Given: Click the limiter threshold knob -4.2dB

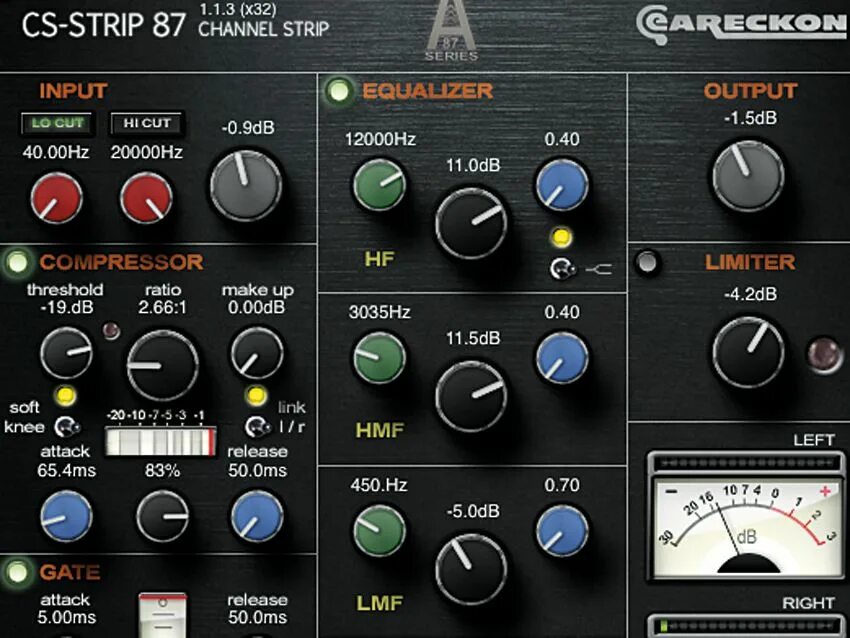Looking at the screenshot, I should [x=748, y=352].
